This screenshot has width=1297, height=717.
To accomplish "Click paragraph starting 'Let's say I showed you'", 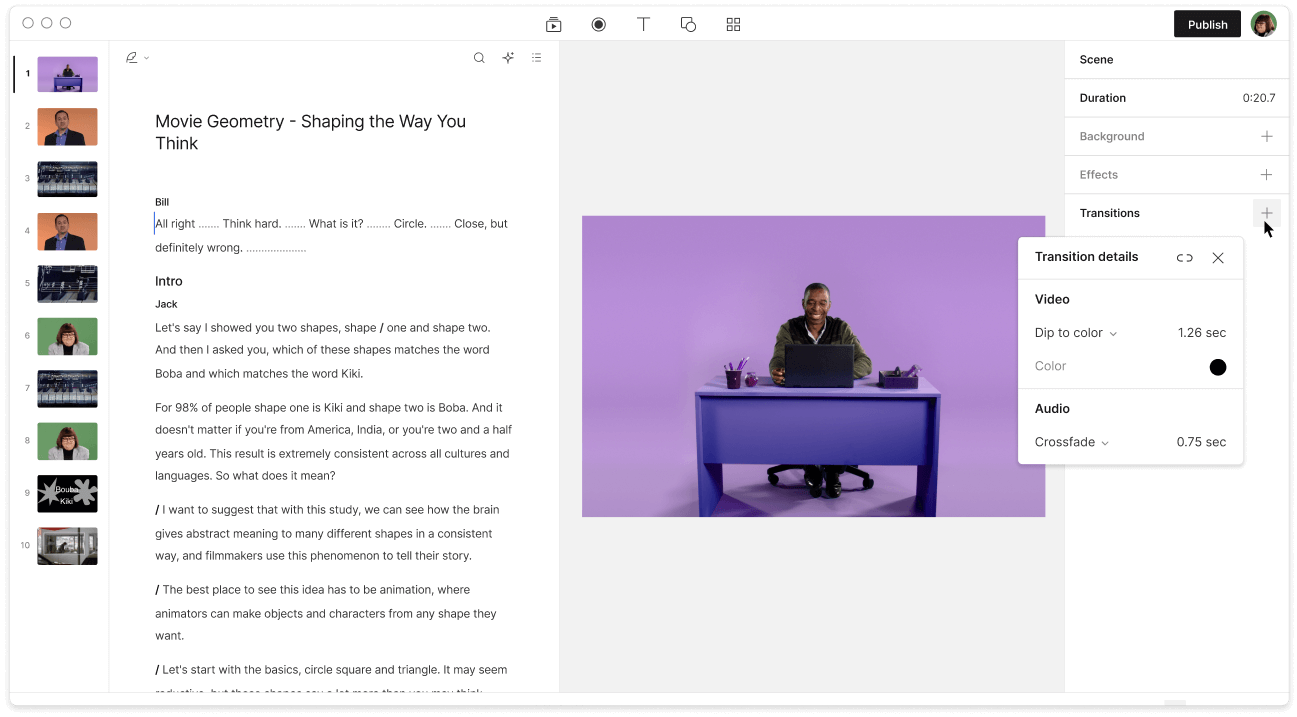I will [323, 351].
